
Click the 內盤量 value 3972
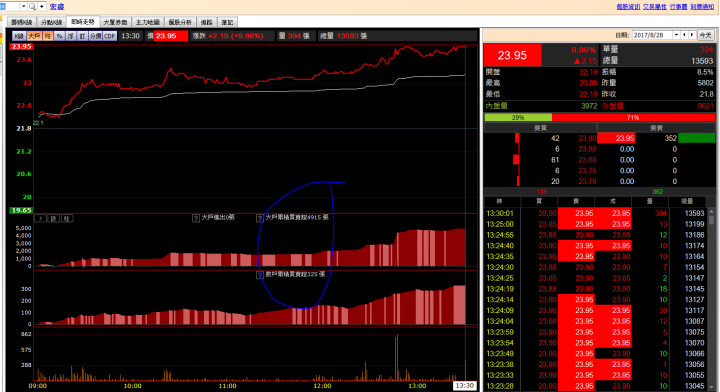[x=589, y=106]
